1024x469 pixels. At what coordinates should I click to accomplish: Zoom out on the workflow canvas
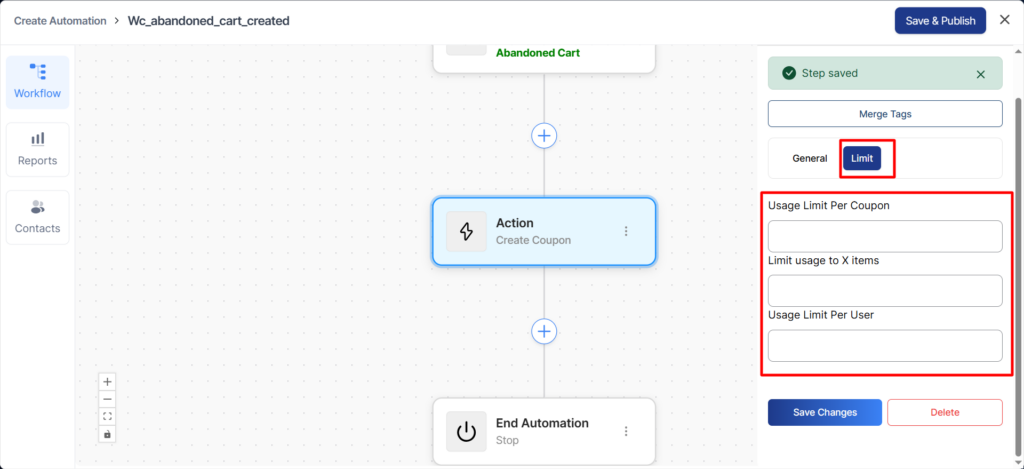[x=108, y=398]
